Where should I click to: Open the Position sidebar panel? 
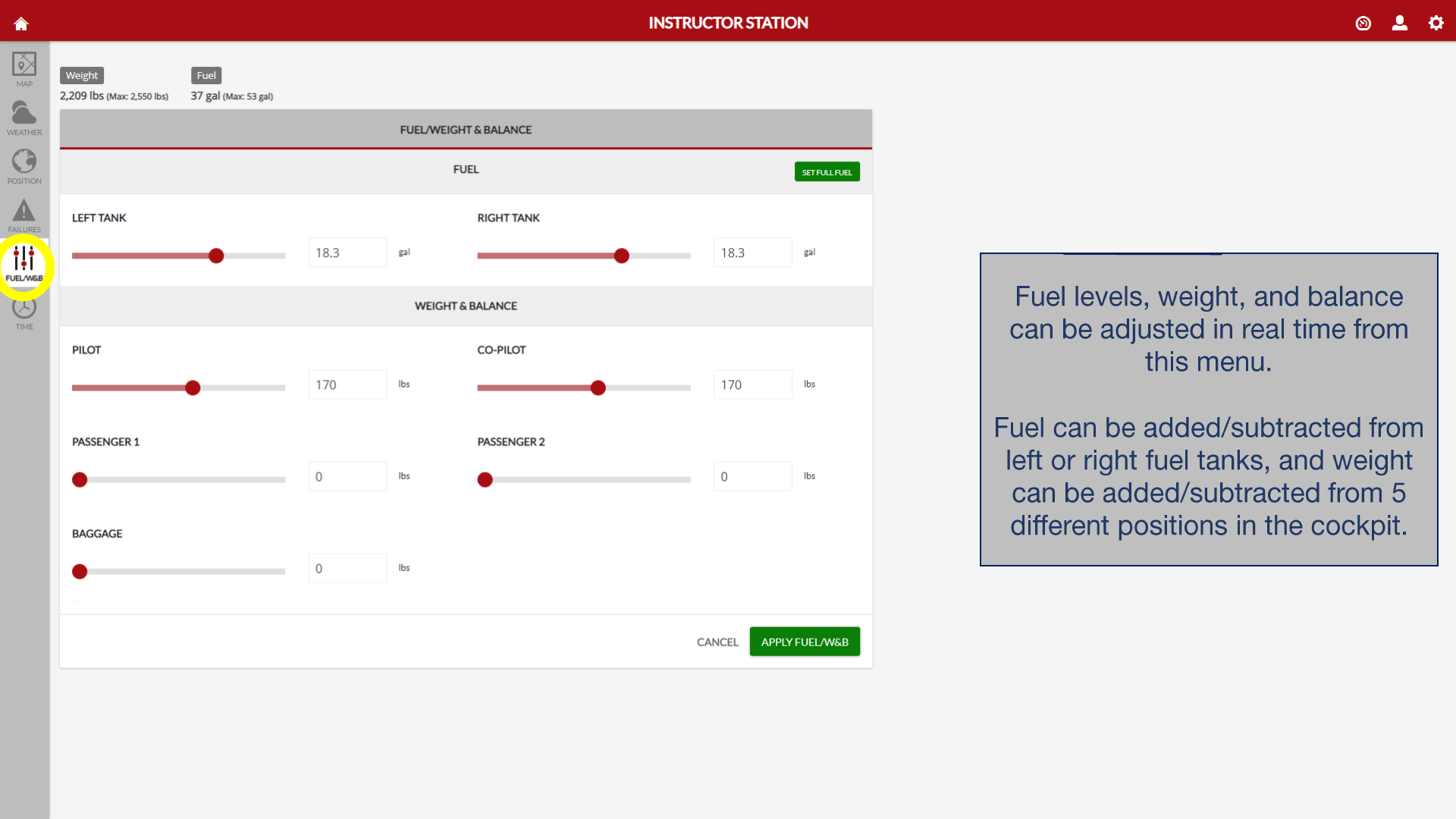[24, 166]
